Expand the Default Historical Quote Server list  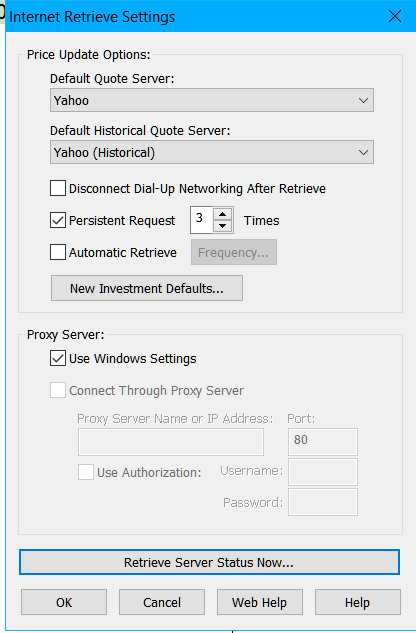212,152
